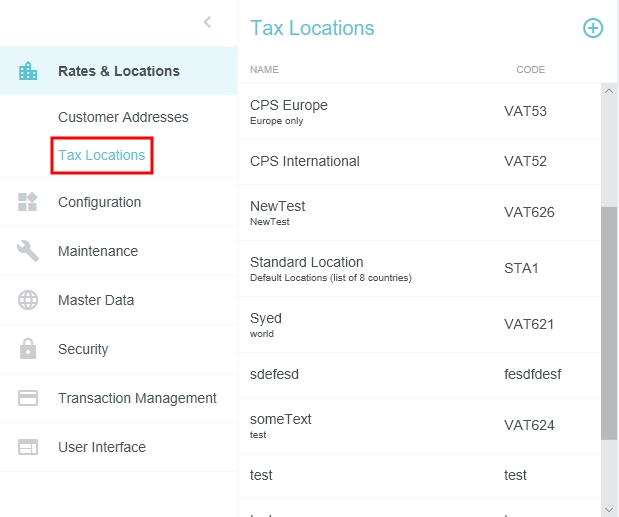The image size is (619, 517).
Task: Click the Maintenance wrench icon
Action: point(28,251)
